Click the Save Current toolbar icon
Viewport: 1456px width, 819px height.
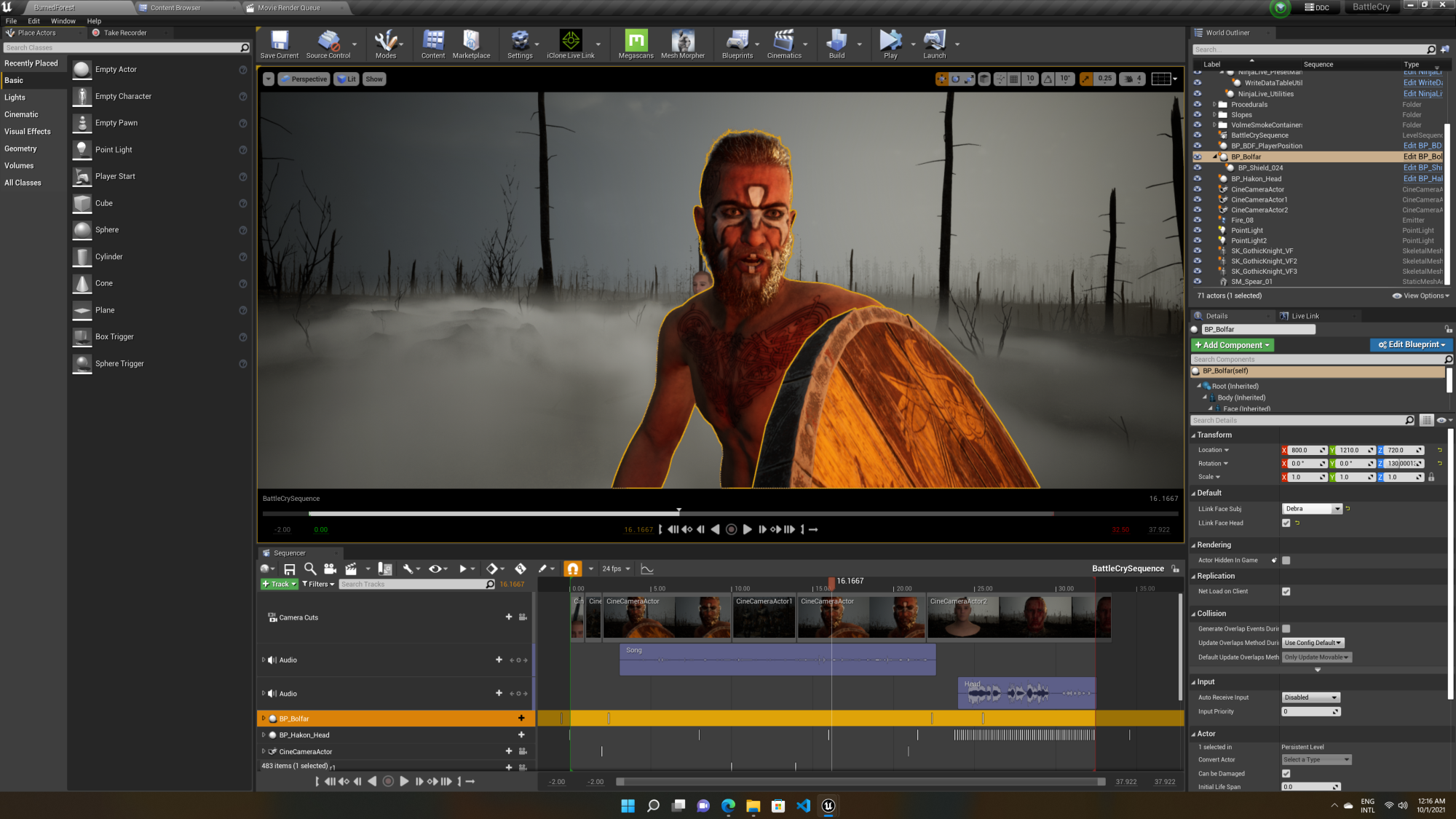280,44
